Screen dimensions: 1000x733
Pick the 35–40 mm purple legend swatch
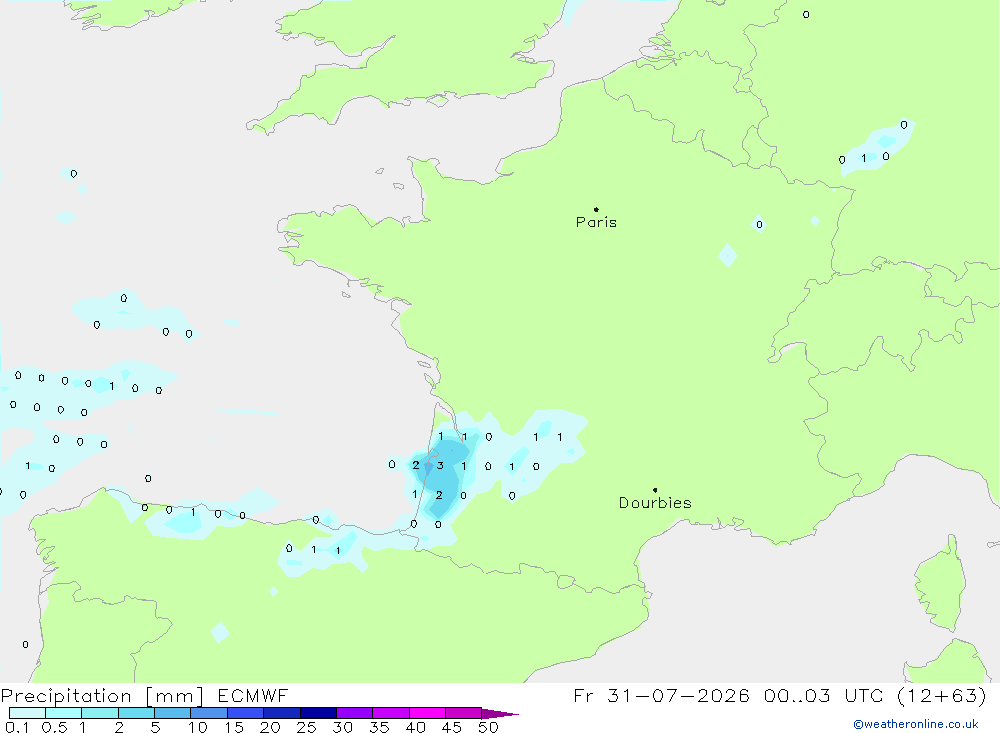coord(391,713)
